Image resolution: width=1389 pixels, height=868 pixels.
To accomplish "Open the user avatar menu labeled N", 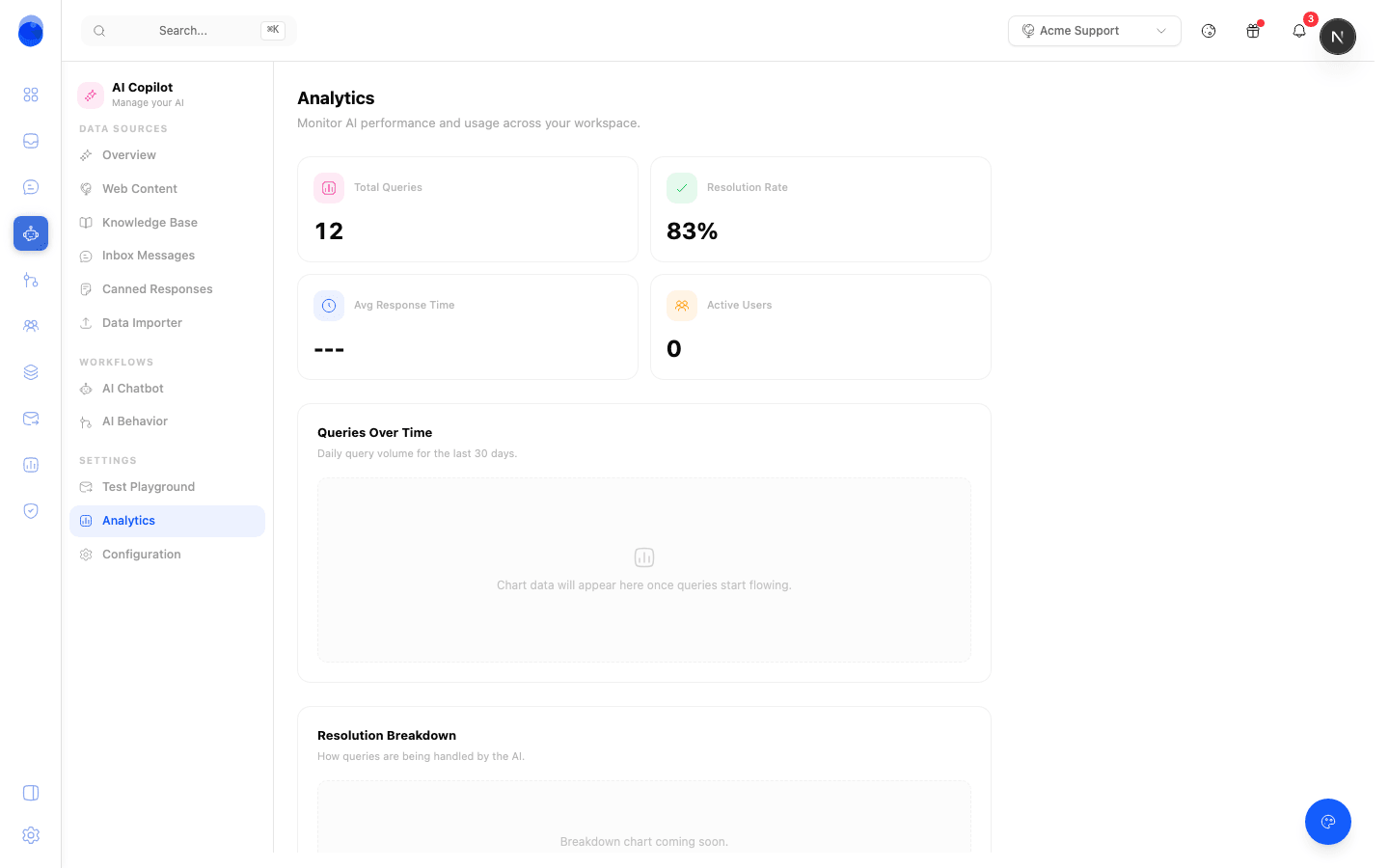I will (1338, 37).
